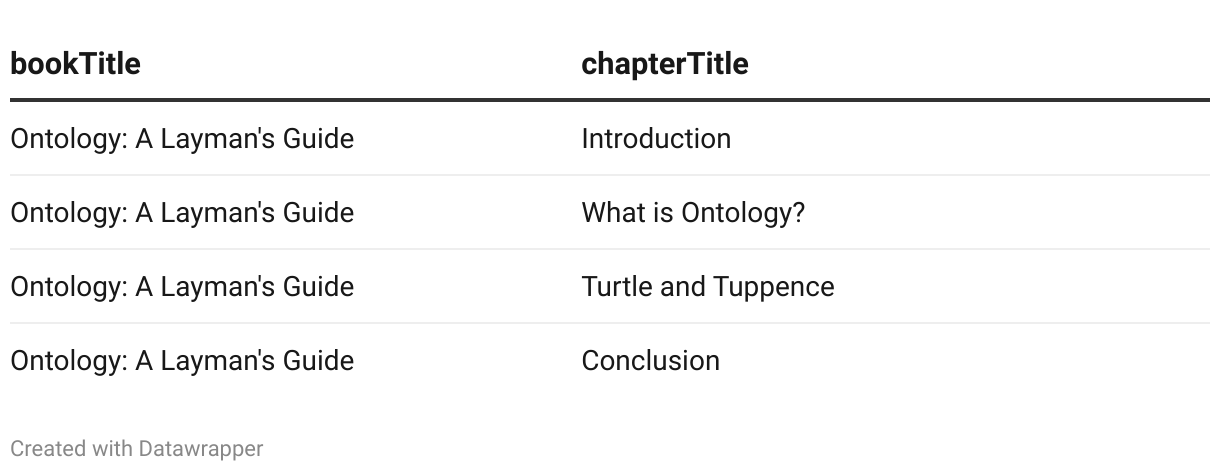Viewport: 1220px width, 472px height.
Task: Click the "What is Ontology?" chapter cell
Action: [x=693, y=212]
